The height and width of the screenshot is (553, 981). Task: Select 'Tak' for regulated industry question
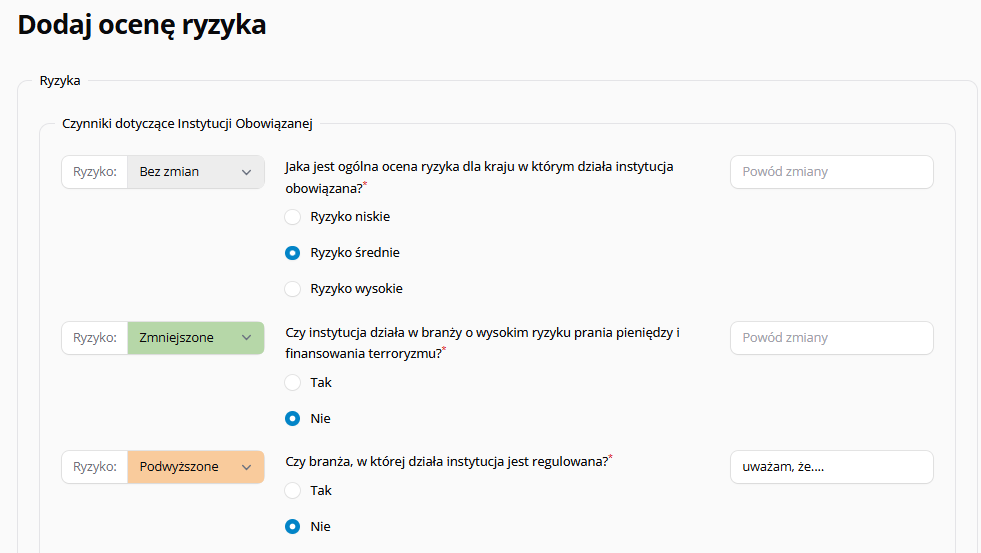[x=292, y=491]
